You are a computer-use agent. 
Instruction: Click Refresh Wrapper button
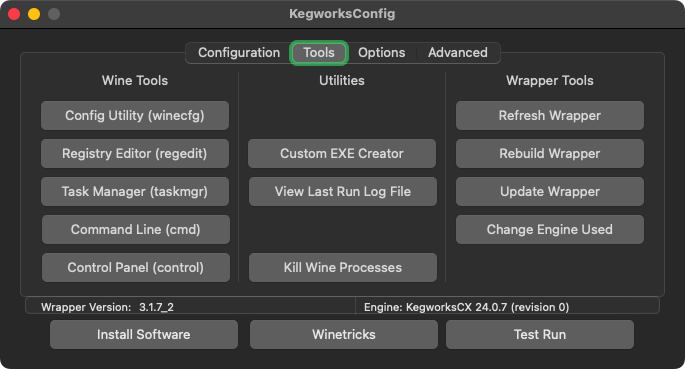point(550,116)
